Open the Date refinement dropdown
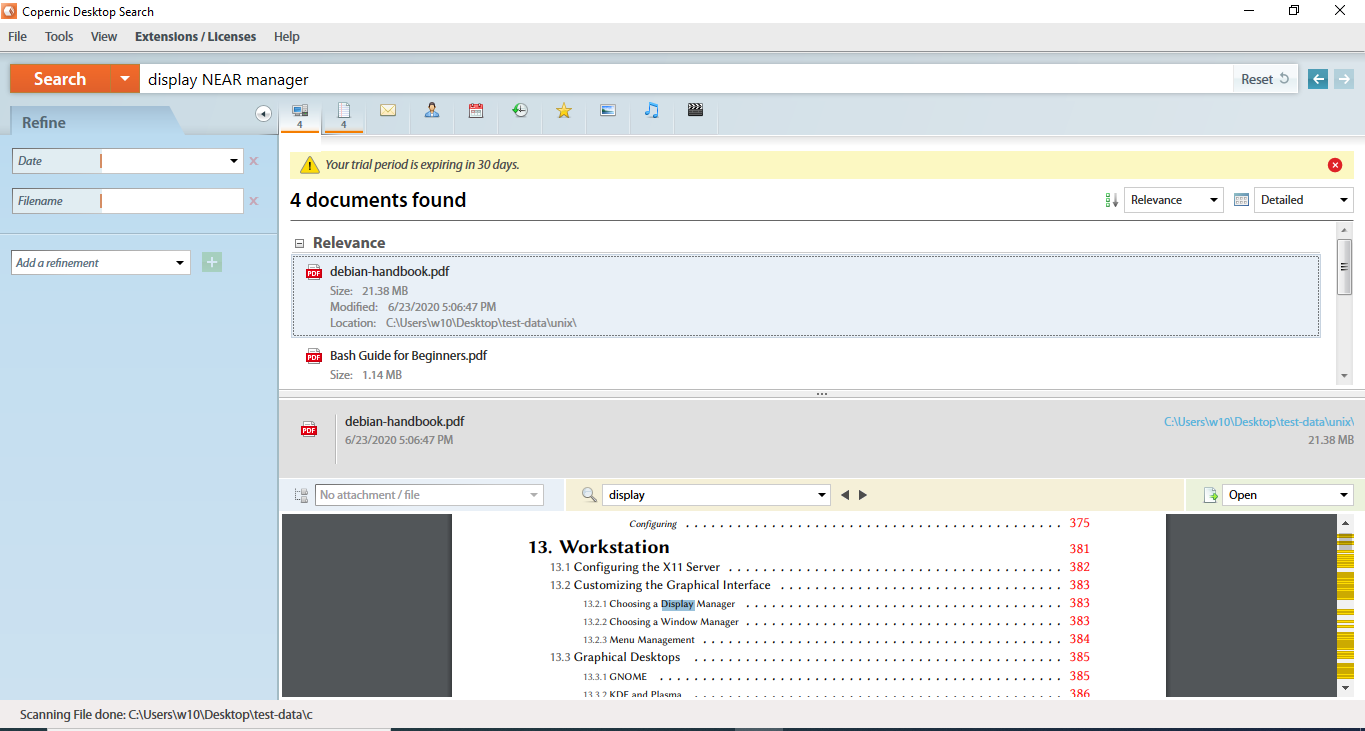Image resolution: width=1365 pixels, height=731 pixels. click(233, 161)
